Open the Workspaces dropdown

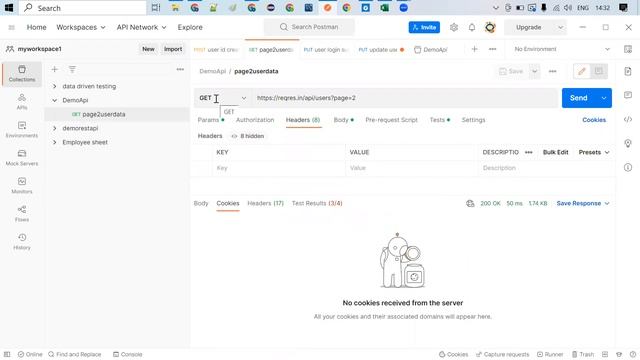[81, 27]
